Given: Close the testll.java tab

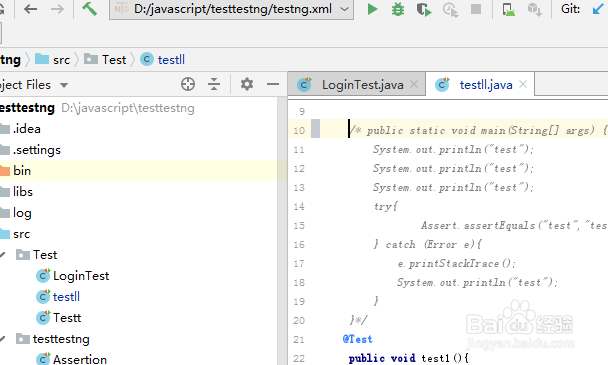Looking at the screenshot, I should click(523, 84).
